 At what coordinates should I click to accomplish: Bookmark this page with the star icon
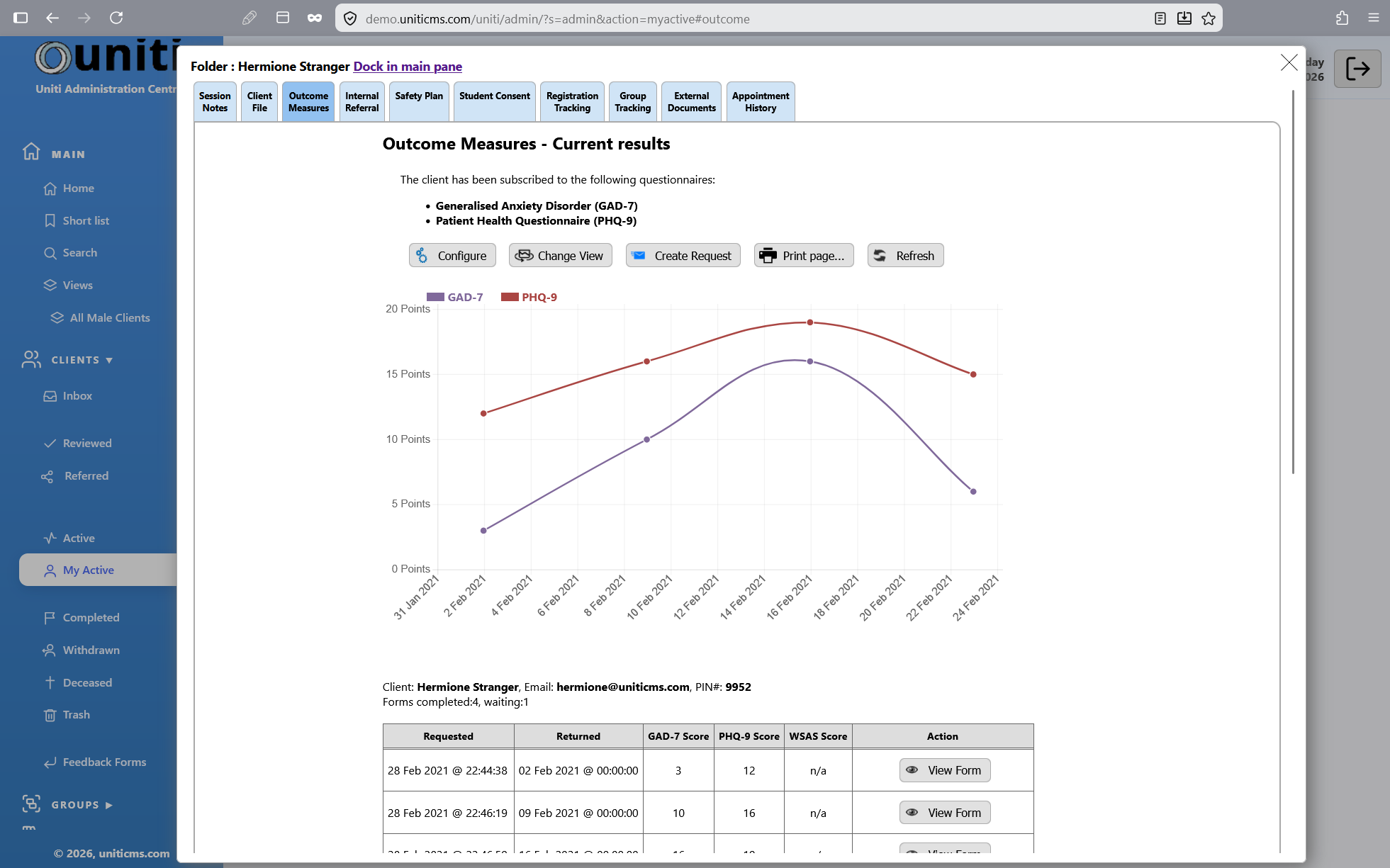(1209, 18)
